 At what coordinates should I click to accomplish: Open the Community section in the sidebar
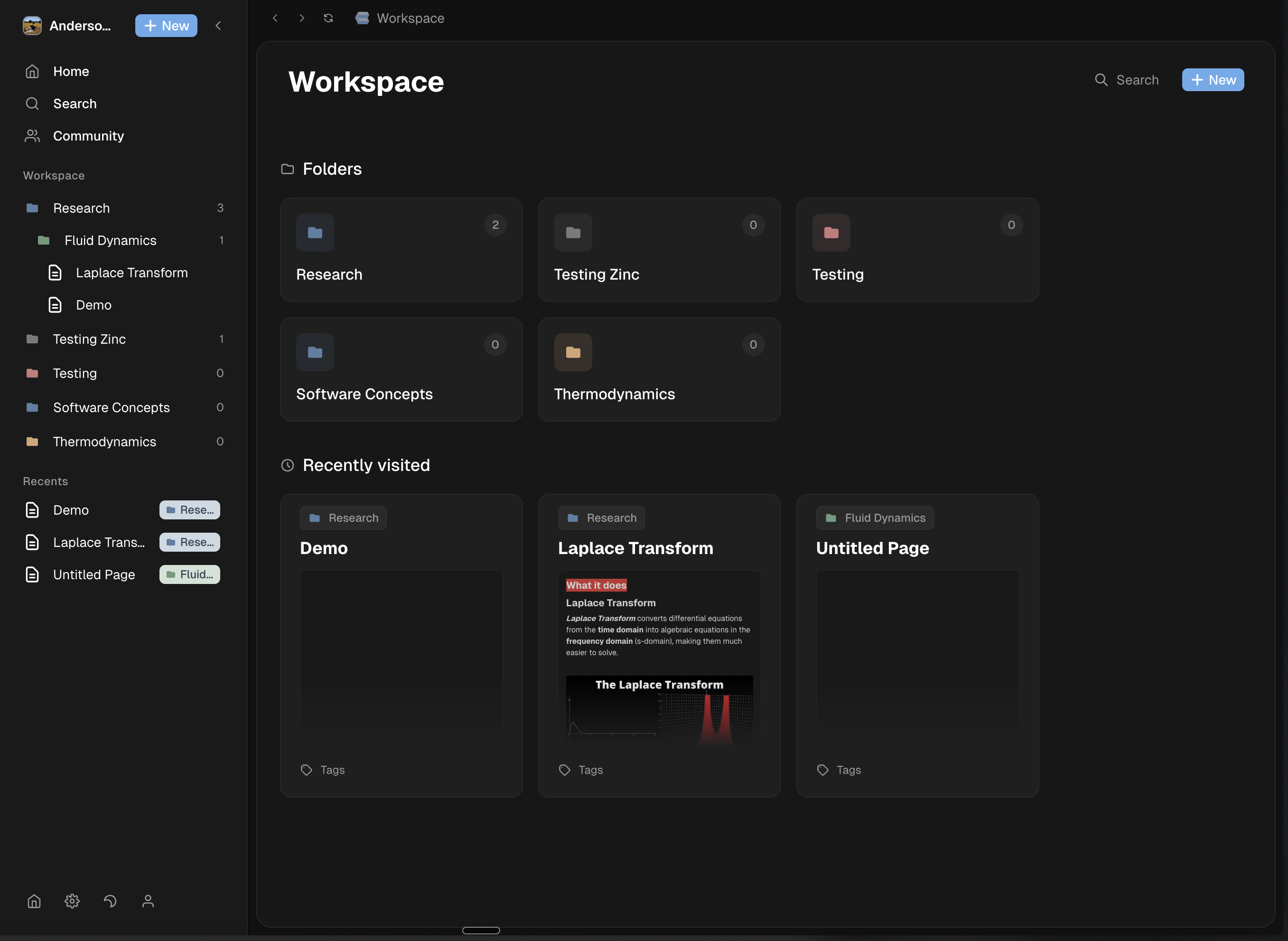(88, 136)
